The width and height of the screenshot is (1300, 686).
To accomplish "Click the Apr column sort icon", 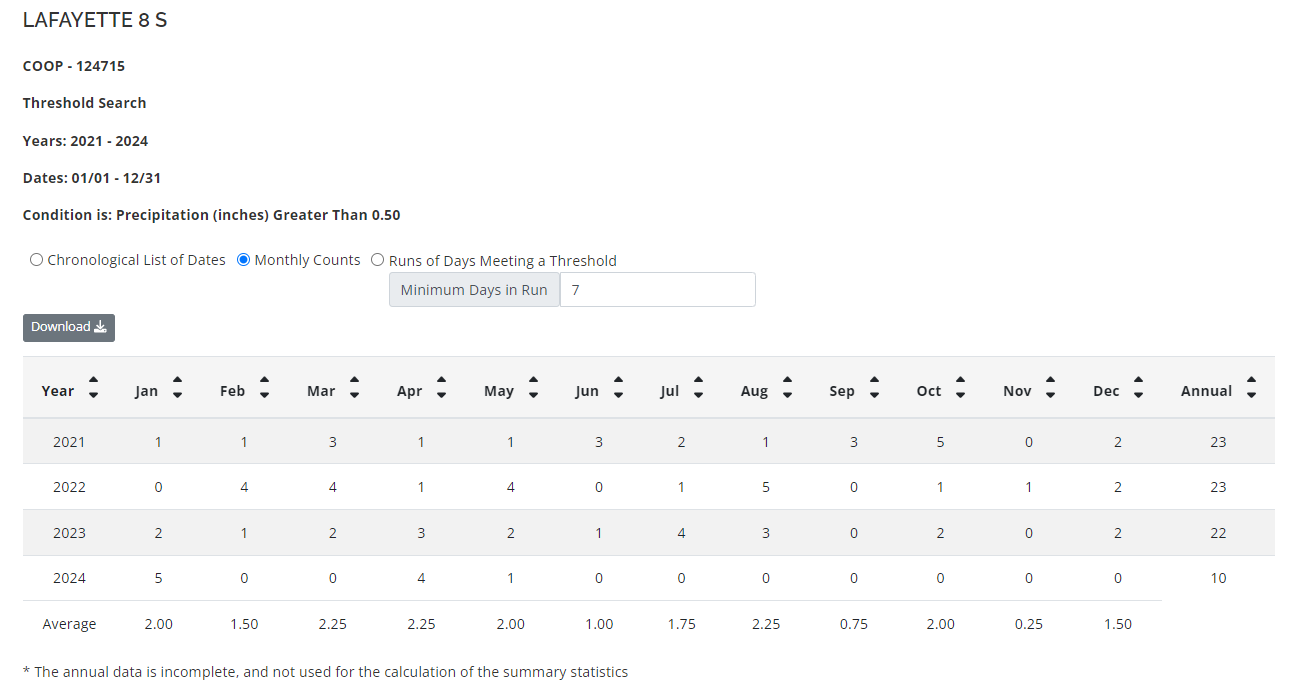I will [441, 388].
